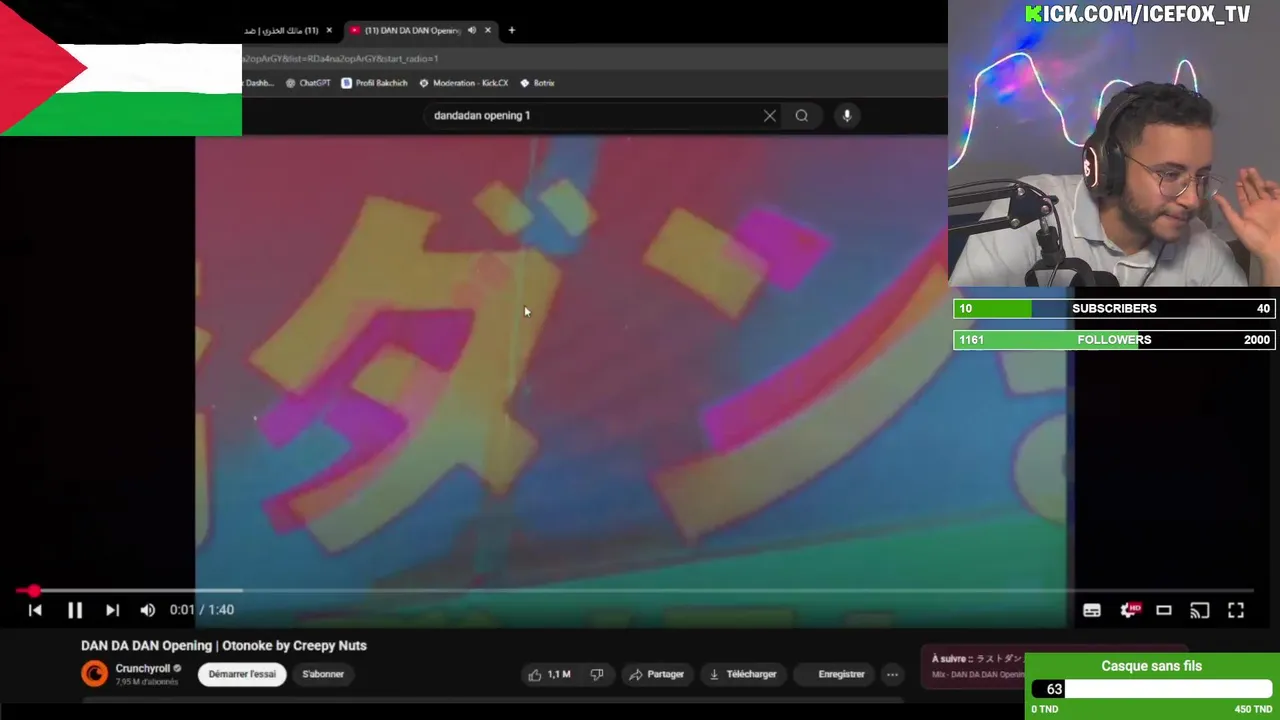The width and height of the screenshot is (1280, 720).
Task: Toggle subtitles in the player
Action: [1092, 610]
